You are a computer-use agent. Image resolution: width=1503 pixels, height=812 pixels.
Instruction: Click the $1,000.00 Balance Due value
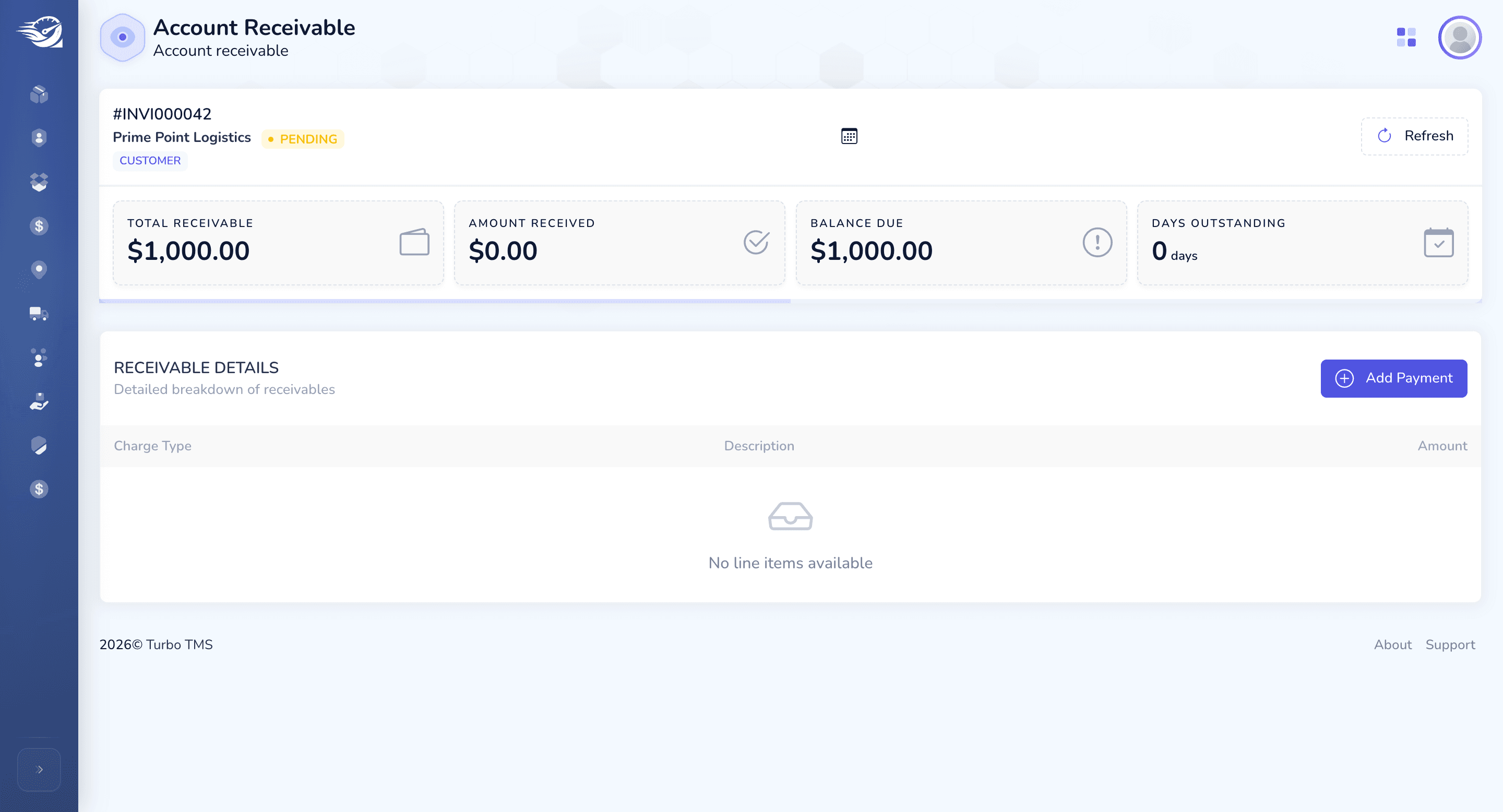872,251
